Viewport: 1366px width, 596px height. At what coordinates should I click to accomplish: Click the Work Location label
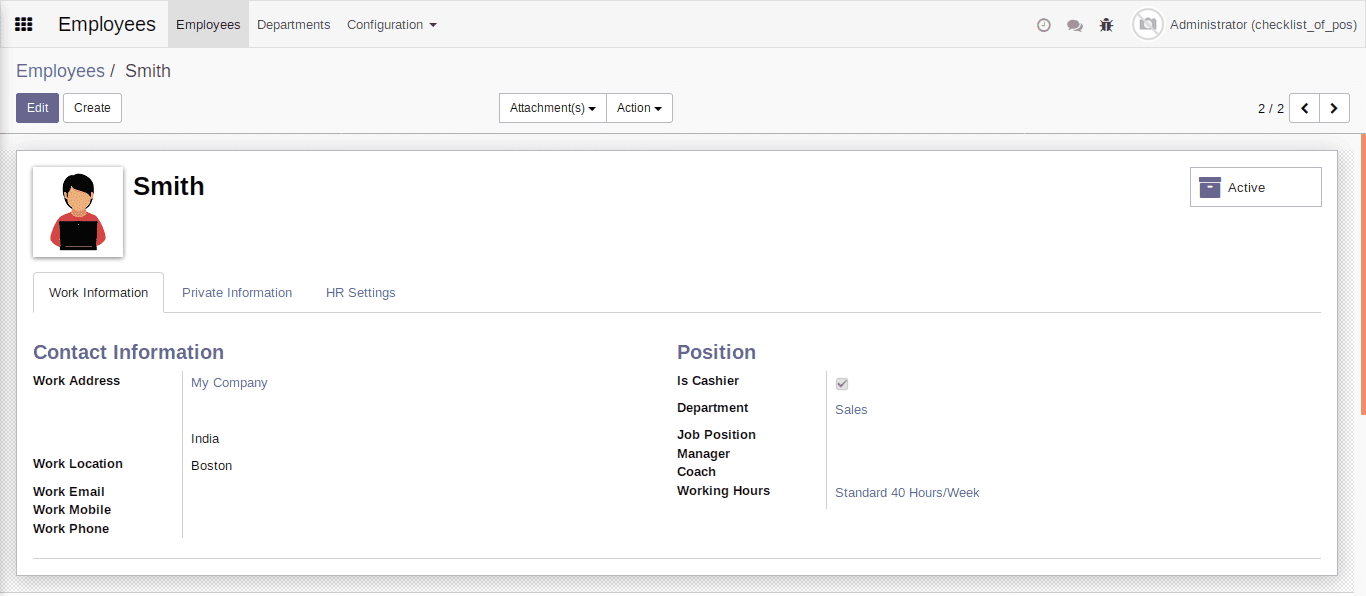[x=78, y=464]
